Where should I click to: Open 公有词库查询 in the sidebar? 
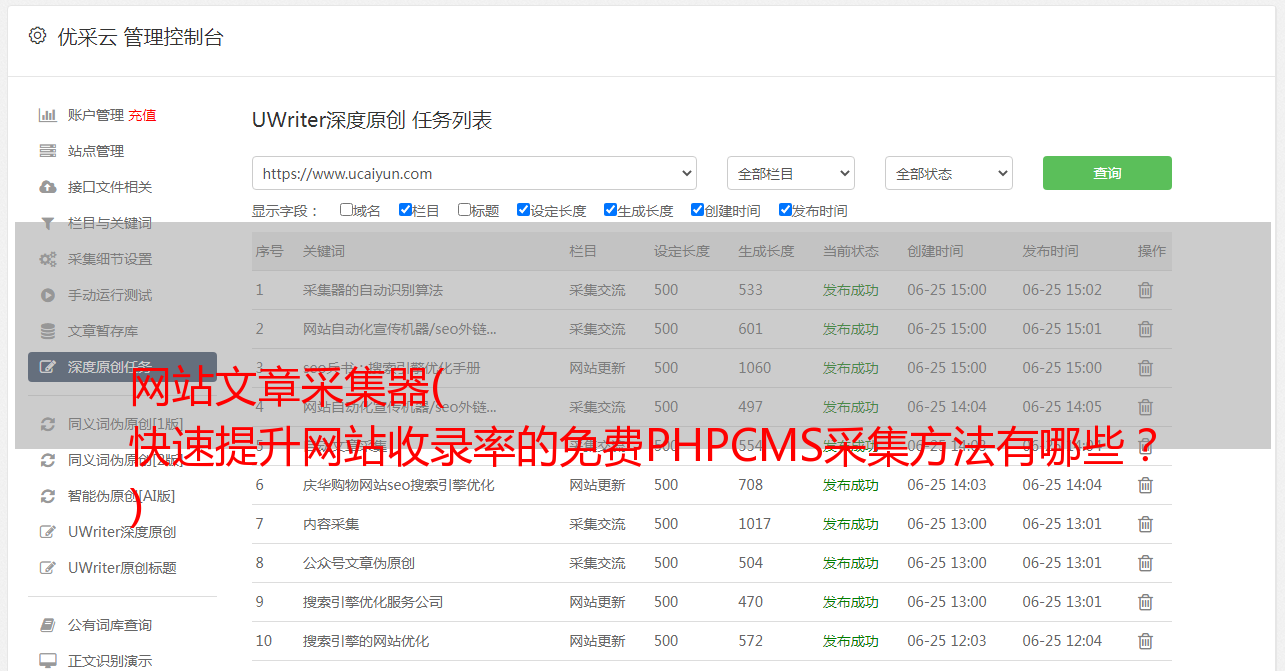(x=110, y=625)
